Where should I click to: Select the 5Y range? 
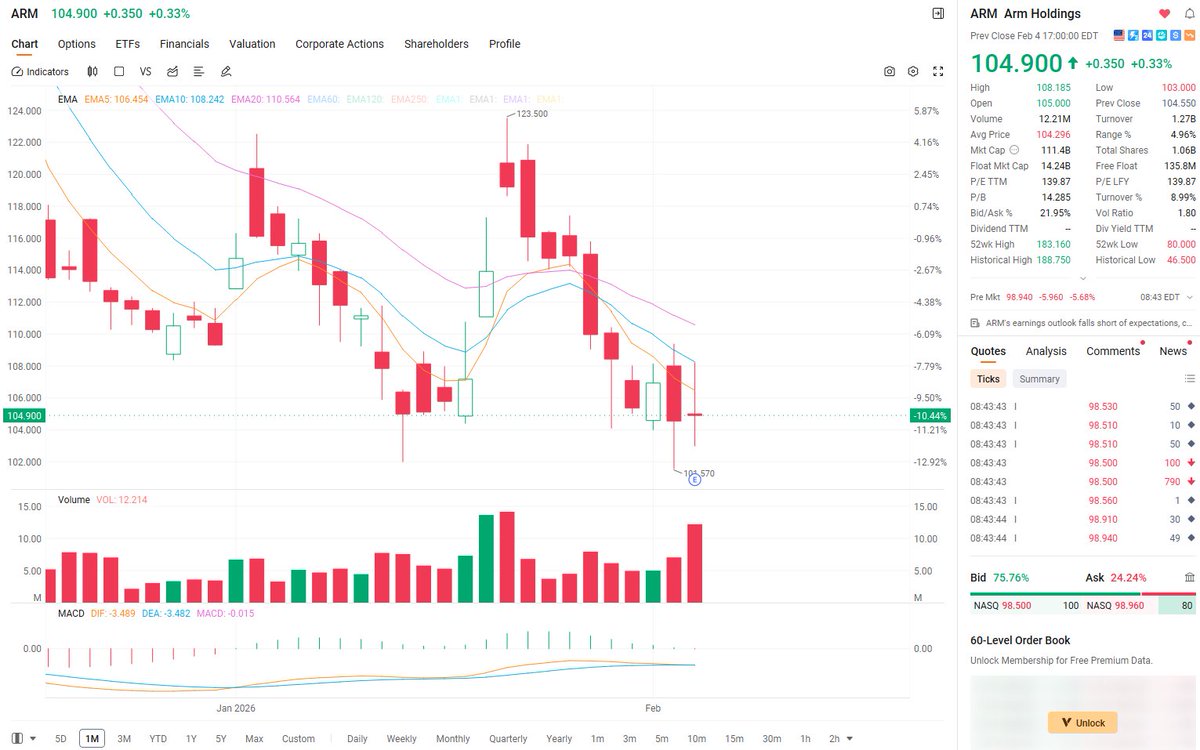coord(221,739)
